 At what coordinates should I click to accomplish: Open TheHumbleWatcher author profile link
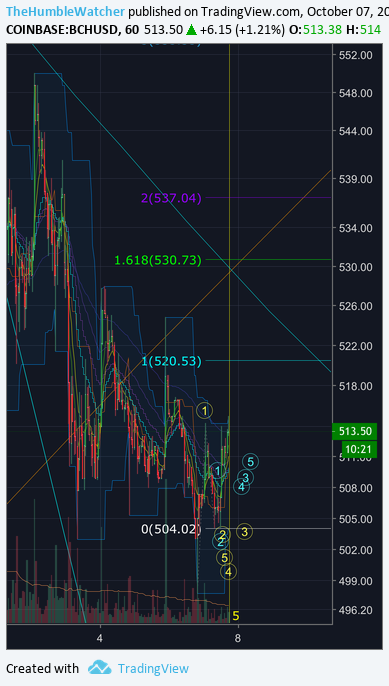click(x=66, y=11)
